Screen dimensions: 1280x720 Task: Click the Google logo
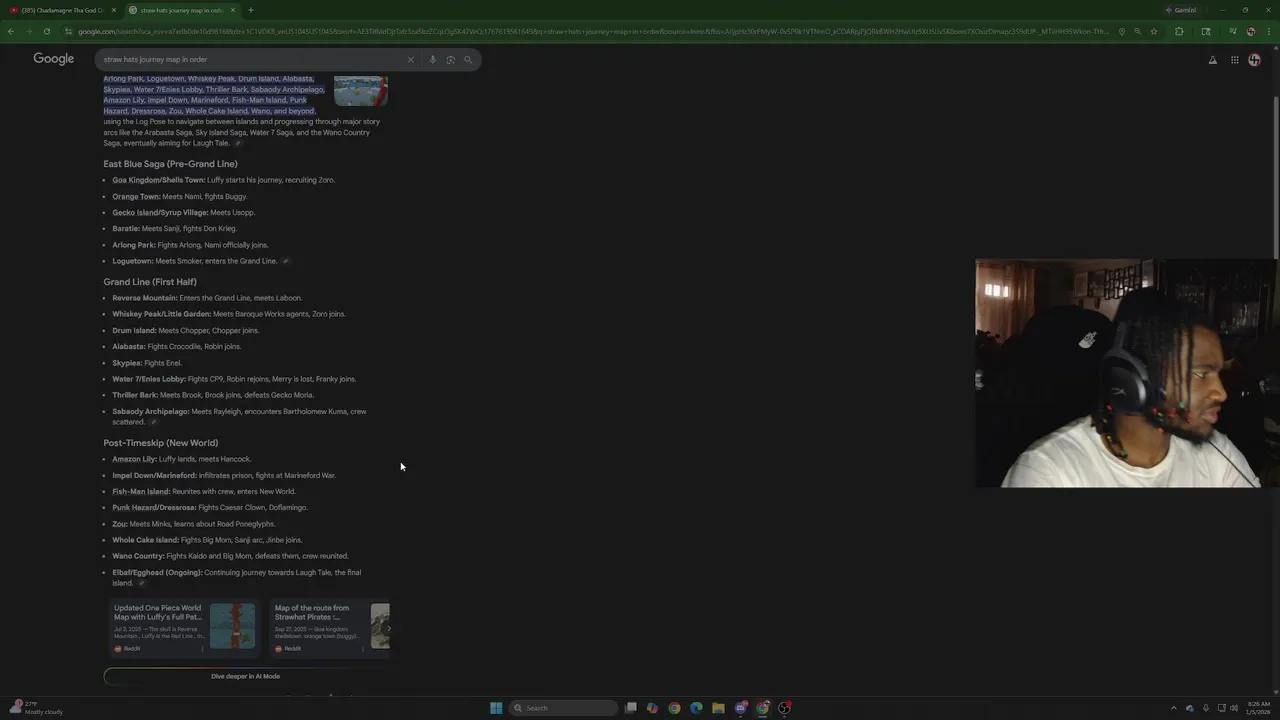click(54, 59)
